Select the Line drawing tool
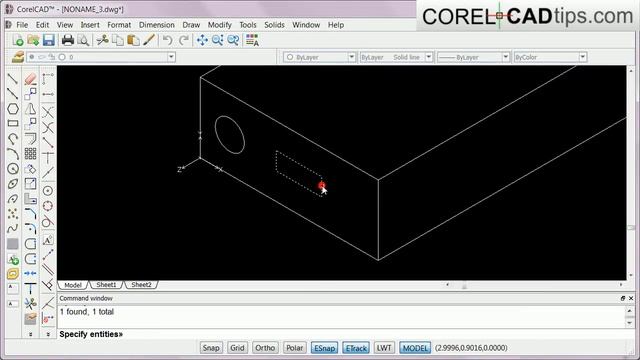640x360 pixels. (13, 79)
